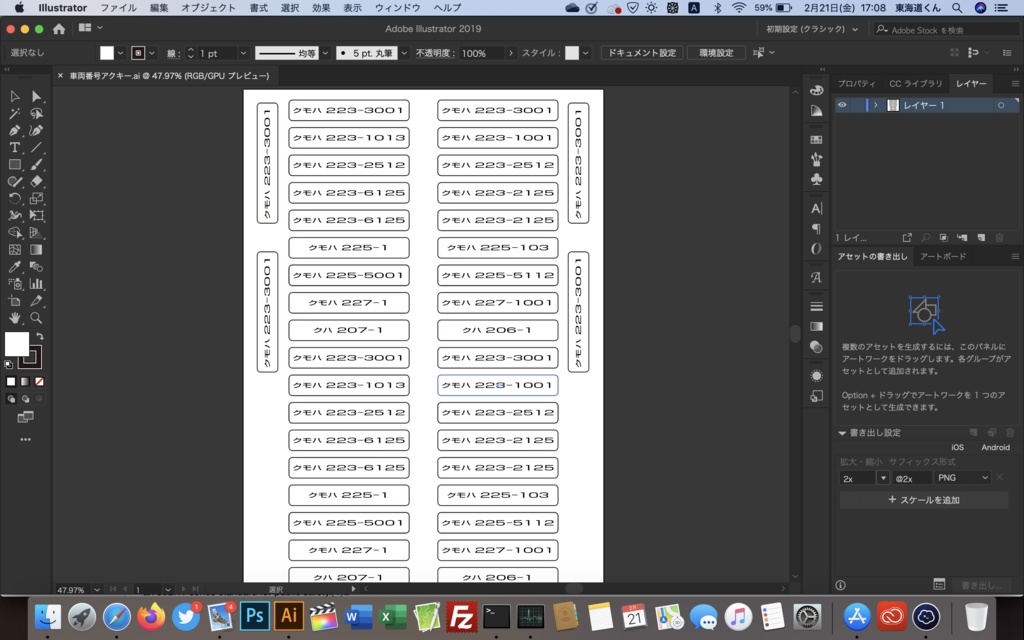Open the 2x scale dropdown
Image resolution: width=1024 pixels, height=640 pixels.
[882, 478]
